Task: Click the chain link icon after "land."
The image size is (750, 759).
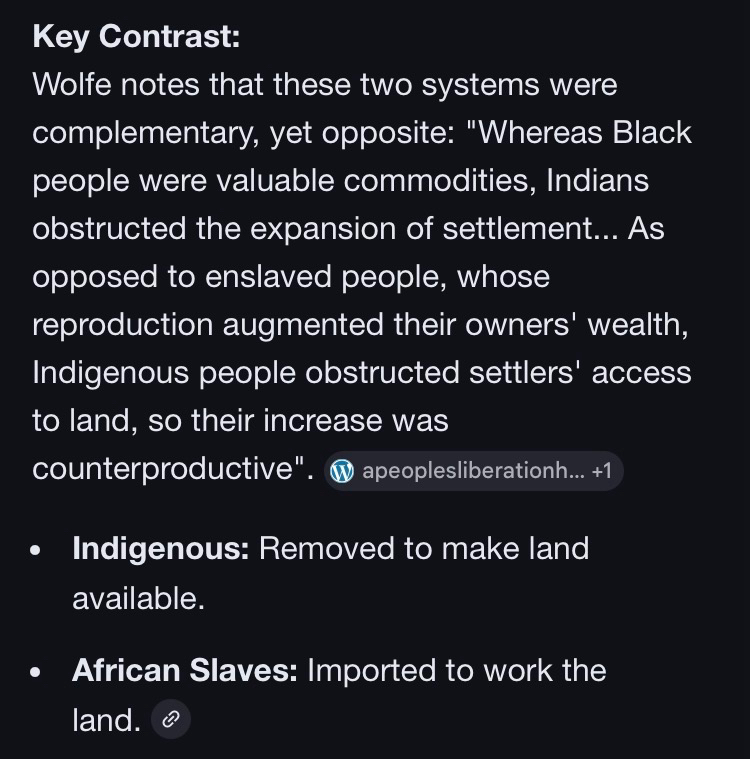Action: coord(171,719)
